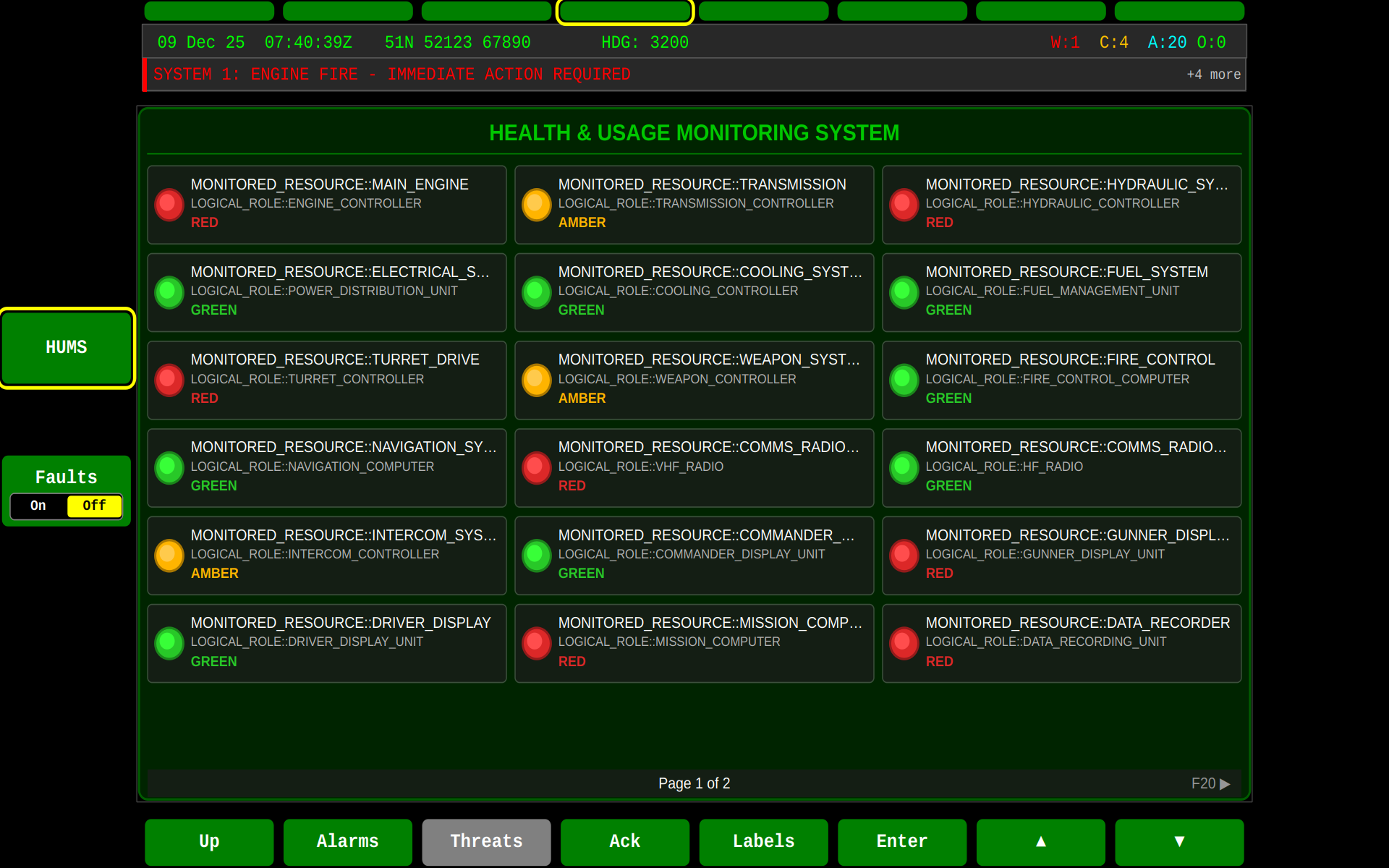Click the red DATA_RECORDER status light
The width and height of the screenshot is (1389, 868).
click(x=904, y=643)
